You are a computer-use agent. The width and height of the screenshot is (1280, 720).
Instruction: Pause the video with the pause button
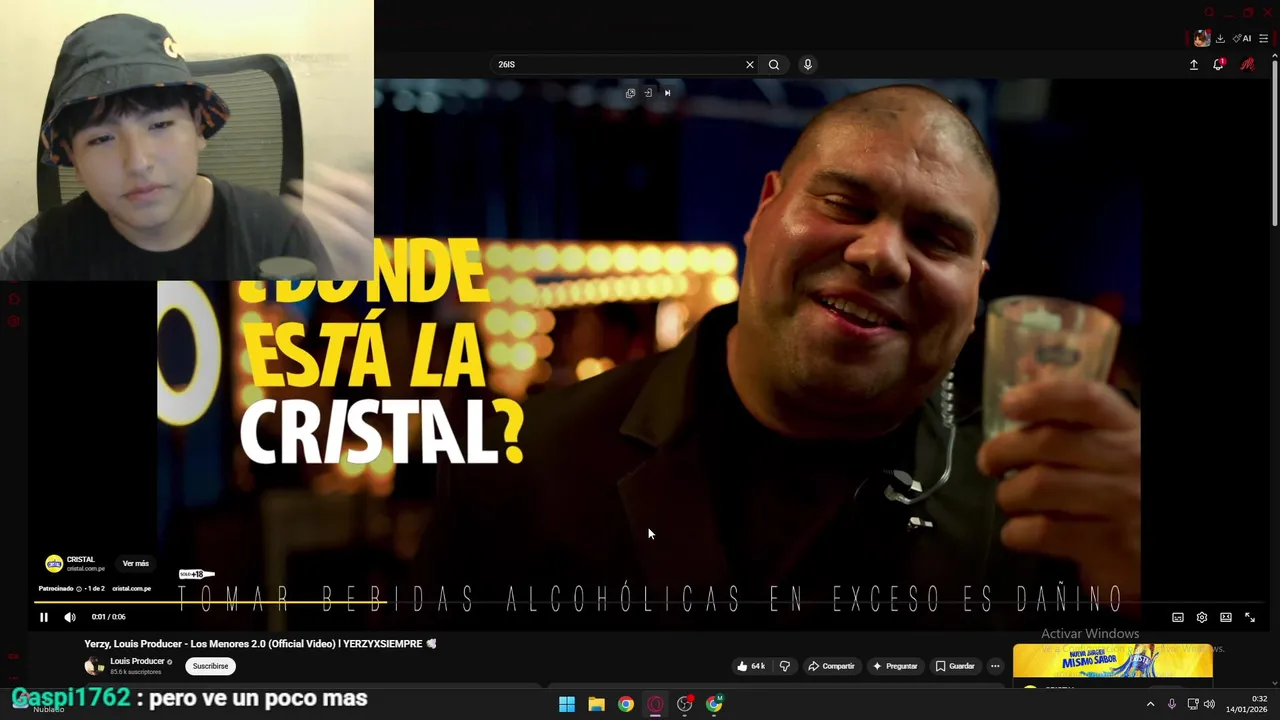point(44,617)
